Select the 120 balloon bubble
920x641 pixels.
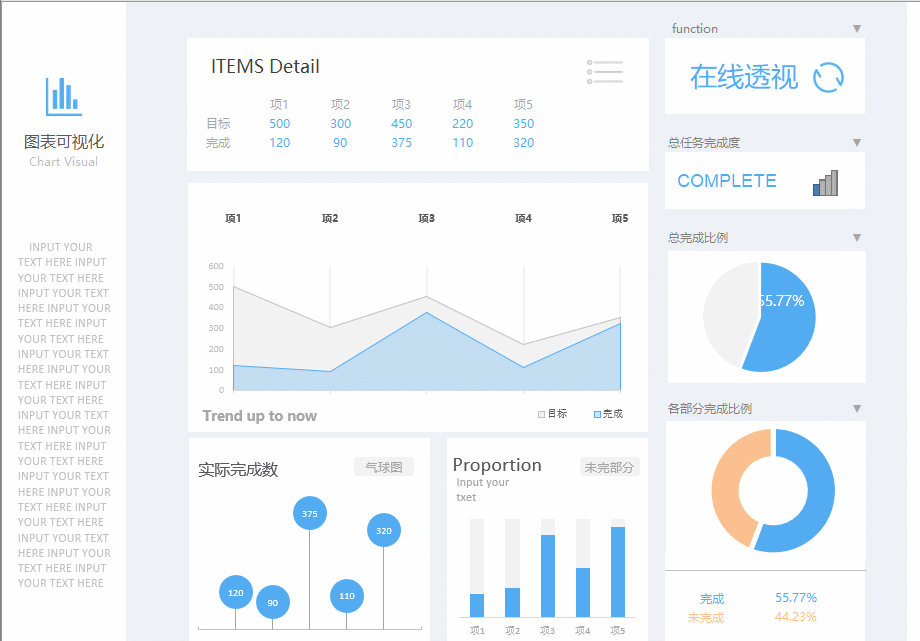point(236,592)
